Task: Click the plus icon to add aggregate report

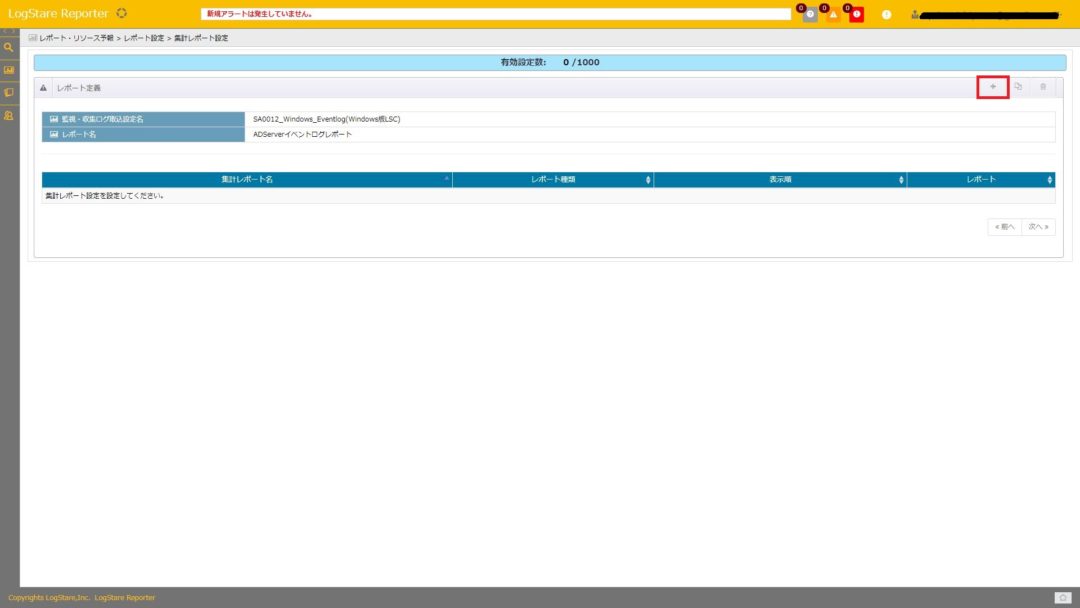Action: [992, 87]
